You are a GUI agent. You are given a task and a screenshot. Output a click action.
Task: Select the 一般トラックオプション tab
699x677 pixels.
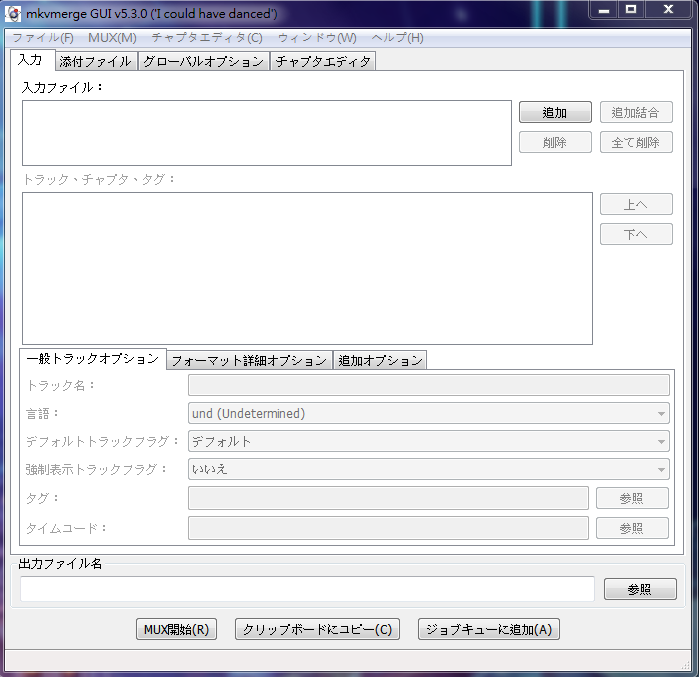[93, 358]
